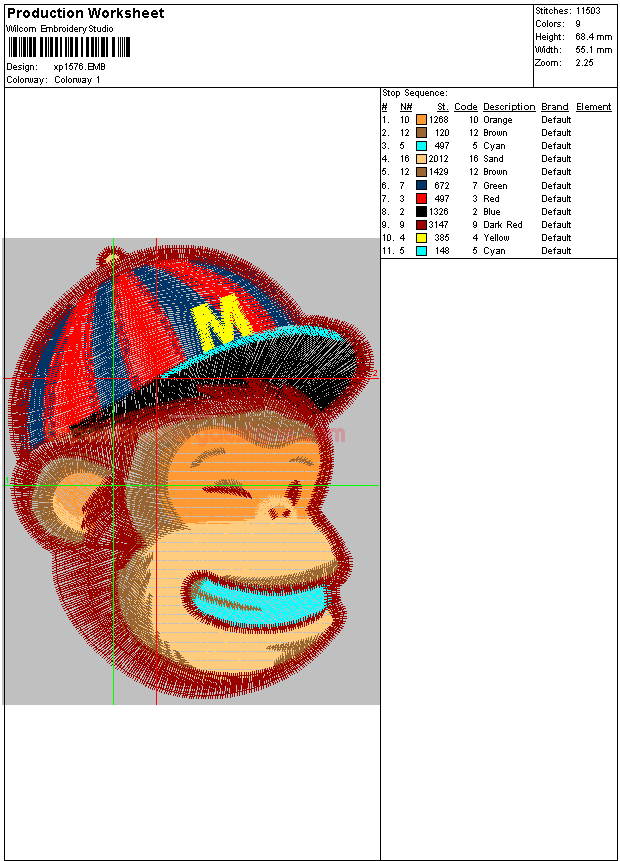Click the 'Description' column header
Screen dimensions: 620x861
click(x=509, y=107)
